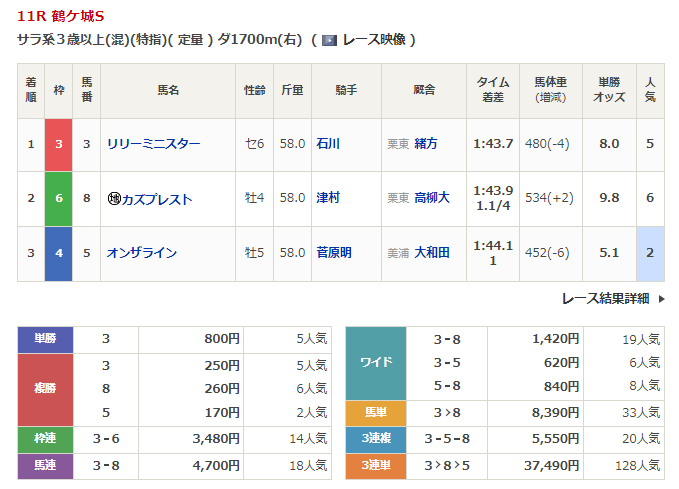
Task: Select the 単勝 payout label
Action: tap(45, 339)
